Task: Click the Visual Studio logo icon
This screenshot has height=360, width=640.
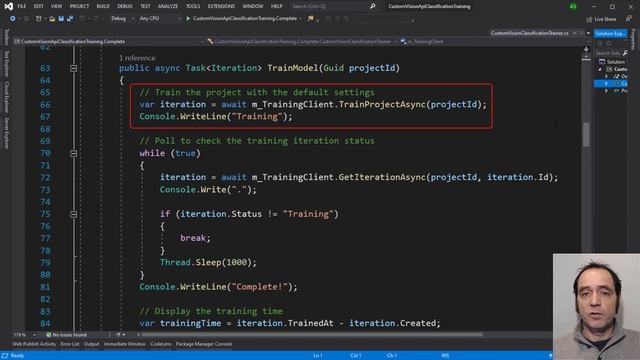Action: tap(8, 6)
